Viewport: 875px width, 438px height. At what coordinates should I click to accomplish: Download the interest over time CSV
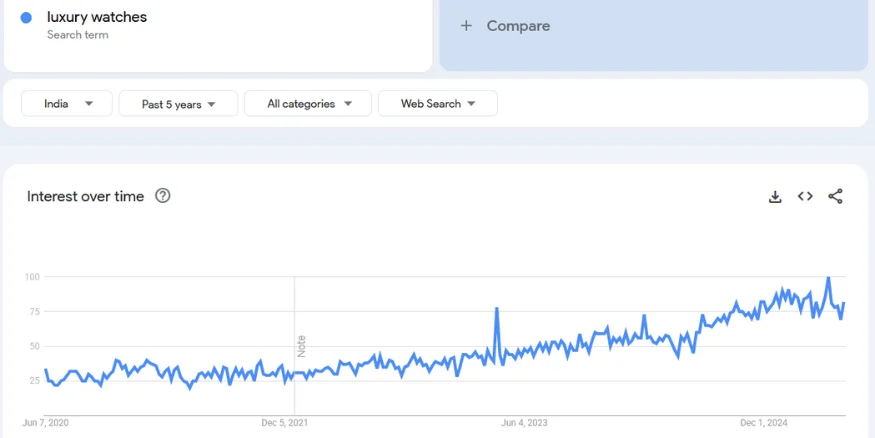click(x=774, y=197)
